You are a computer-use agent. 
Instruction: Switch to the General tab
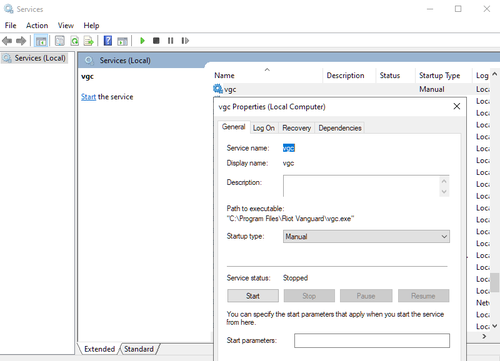[233, 127]
